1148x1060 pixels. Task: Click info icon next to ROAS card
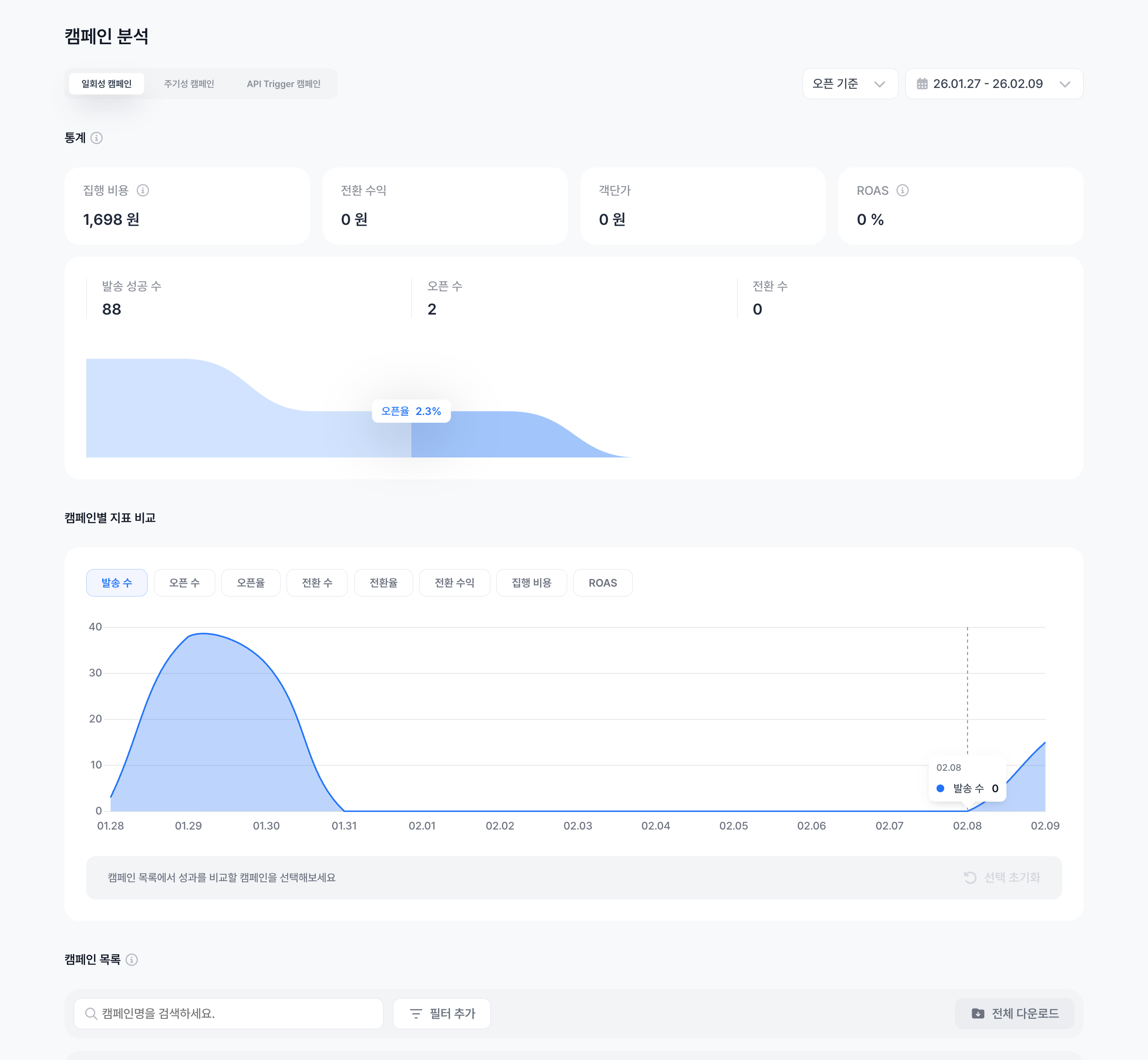click(902, 191)
